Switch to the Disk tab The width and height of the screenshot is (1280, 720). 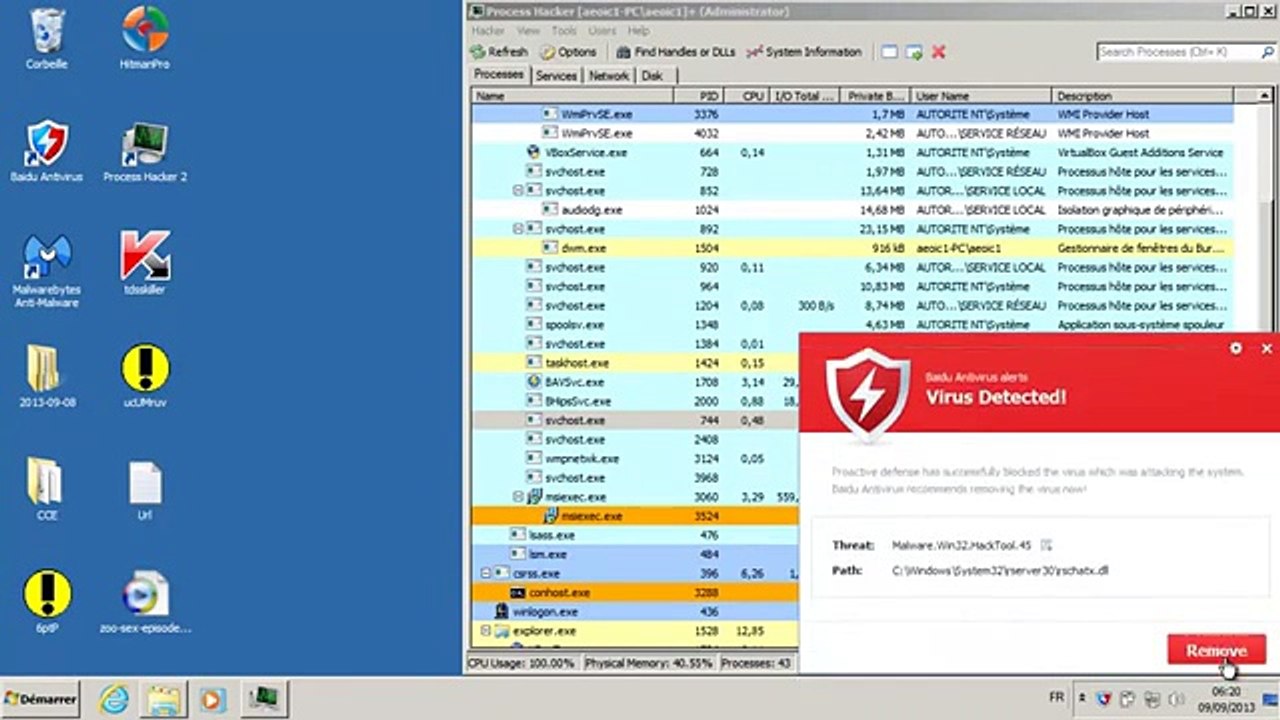(652, 76)
